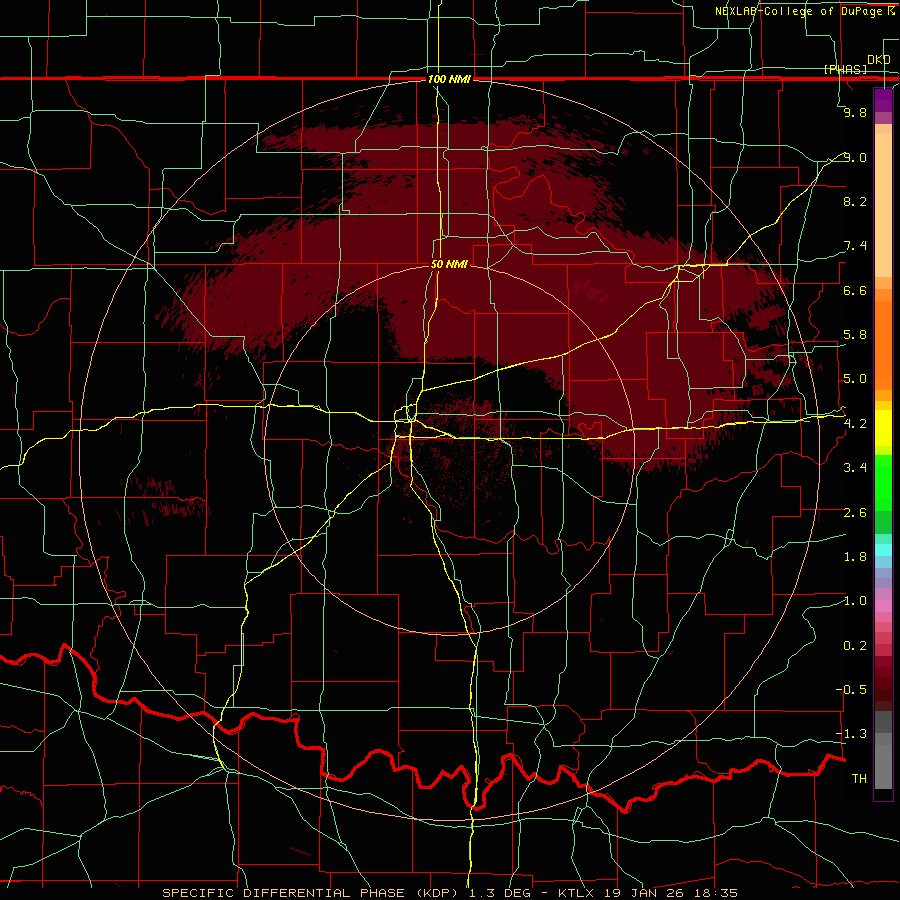Pick the yellow swatch on the color bar
Image resolution: width=900 pixels, height=900 pixels.
[x=883, y=428]
